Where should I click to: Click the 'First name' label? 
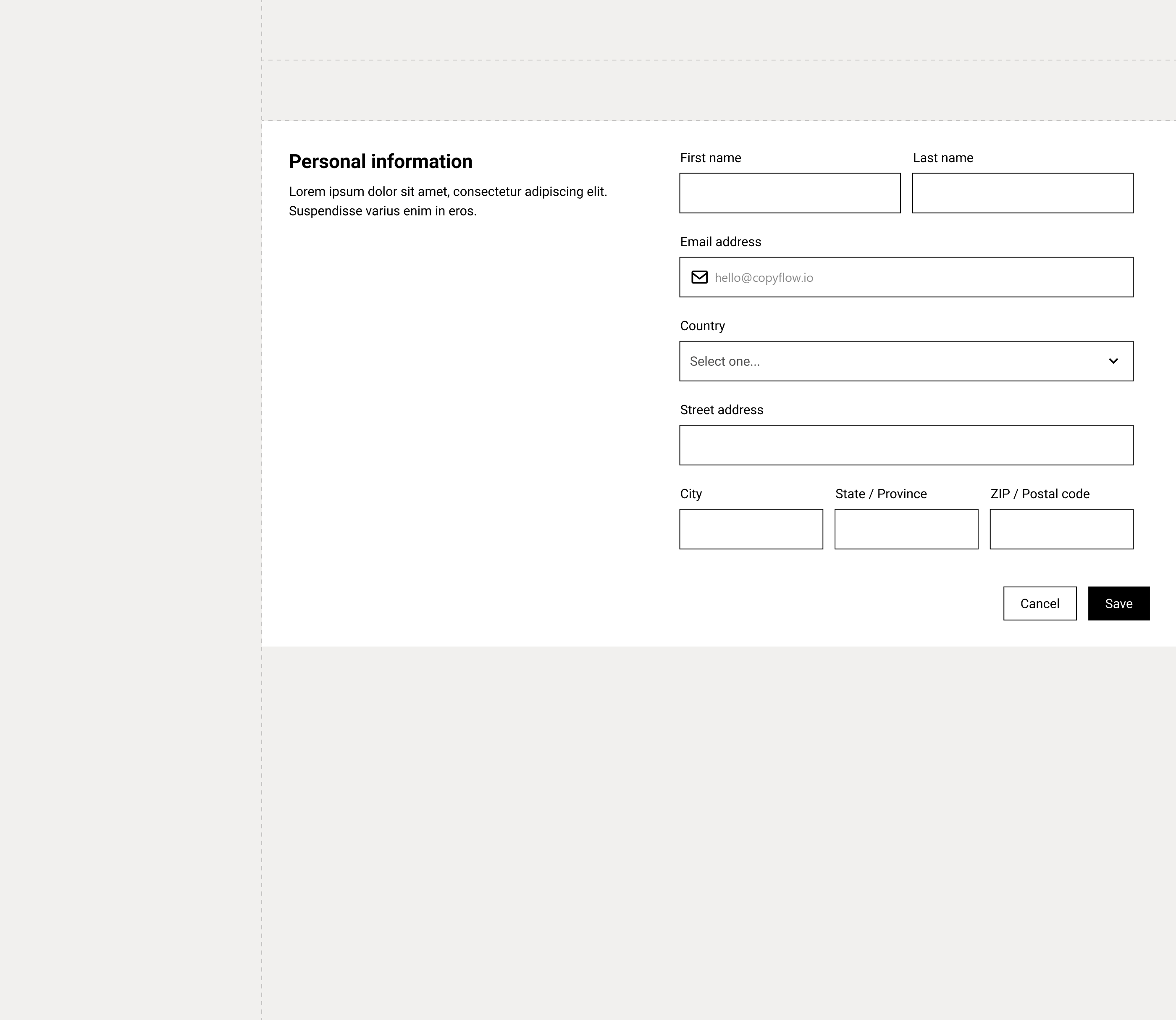pos(711,158)
